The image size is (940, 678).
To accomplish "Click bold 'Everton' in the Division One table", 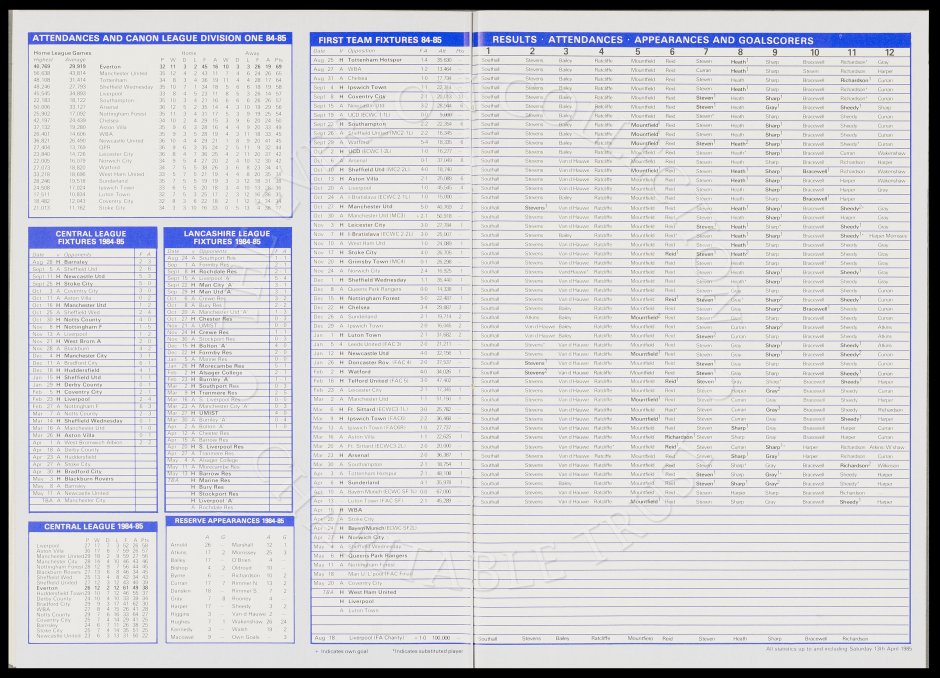I will 110,67.
